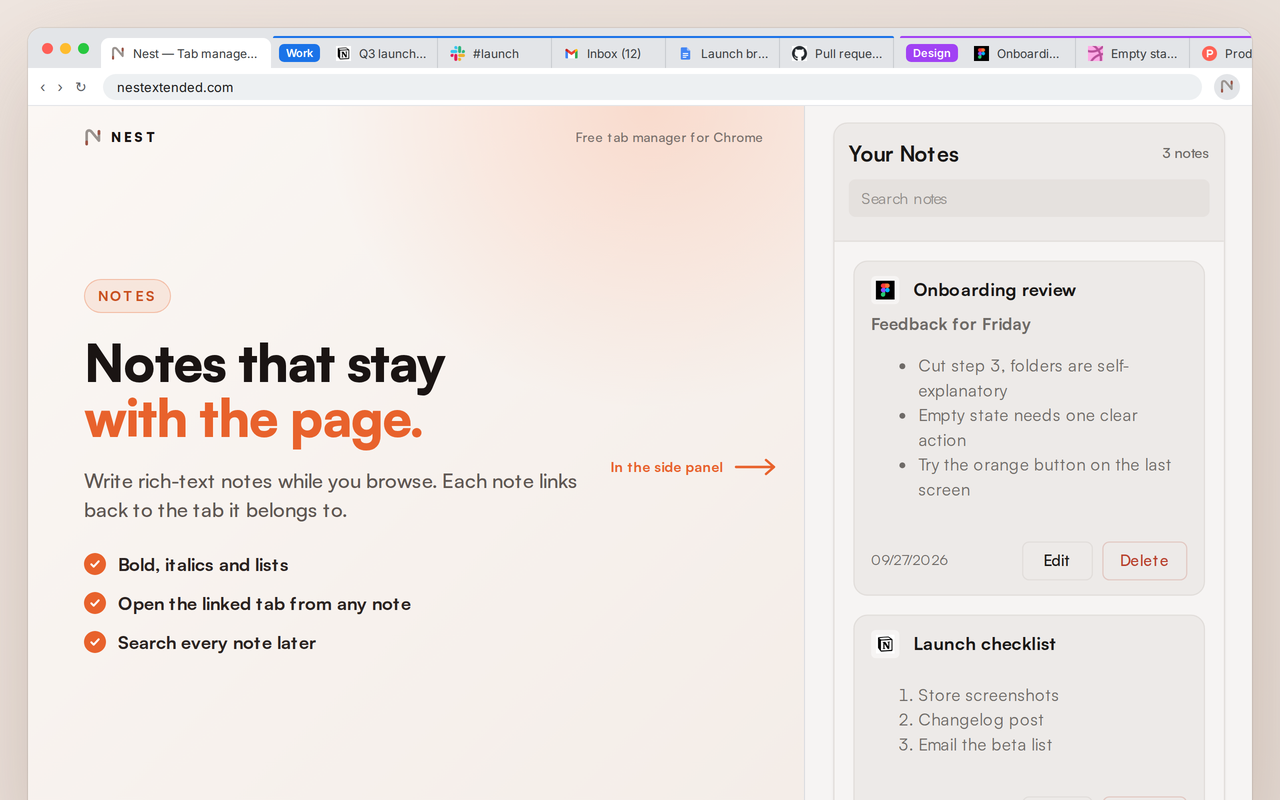
Task: Click the Search notes field
Action: pos(1029,198)
